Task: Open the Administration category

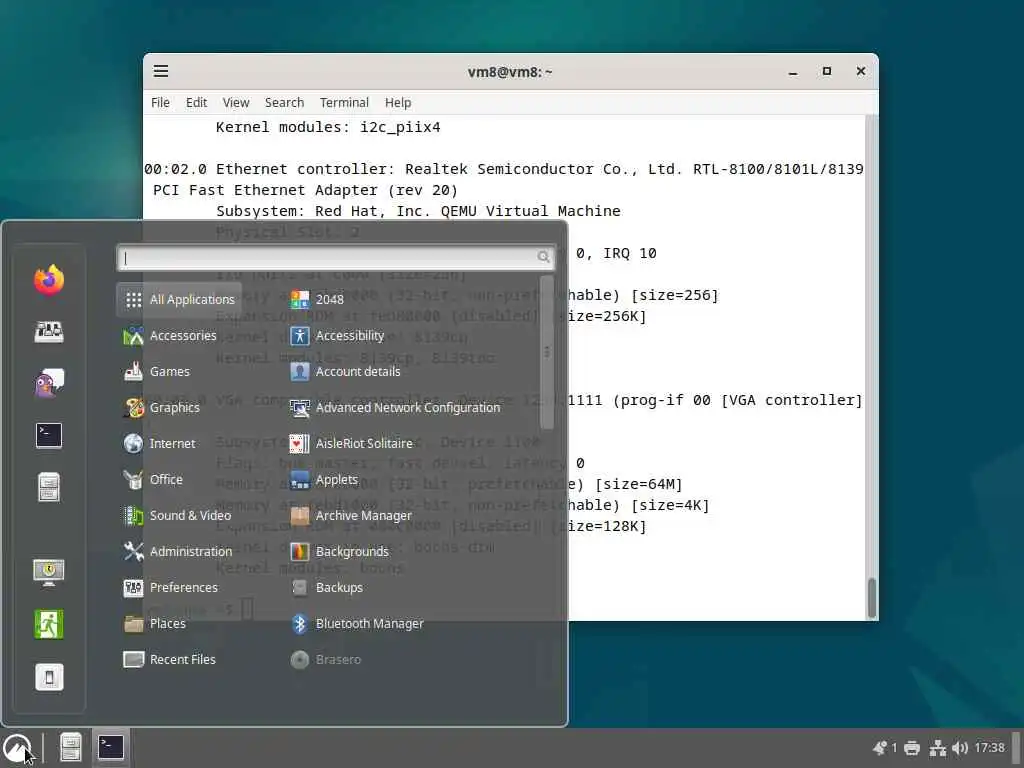Action: (180, 551)
